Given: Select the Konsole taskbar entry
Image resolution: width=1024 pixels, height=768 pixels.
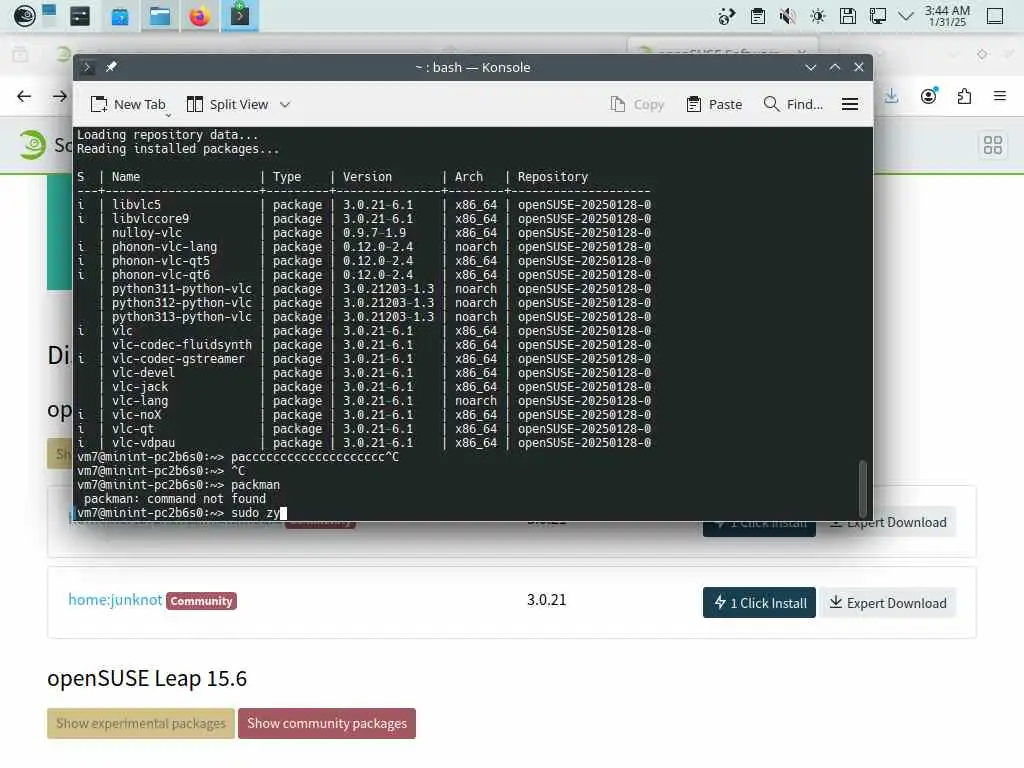Looking at the screenshot, I should click(x=240, y=16).
